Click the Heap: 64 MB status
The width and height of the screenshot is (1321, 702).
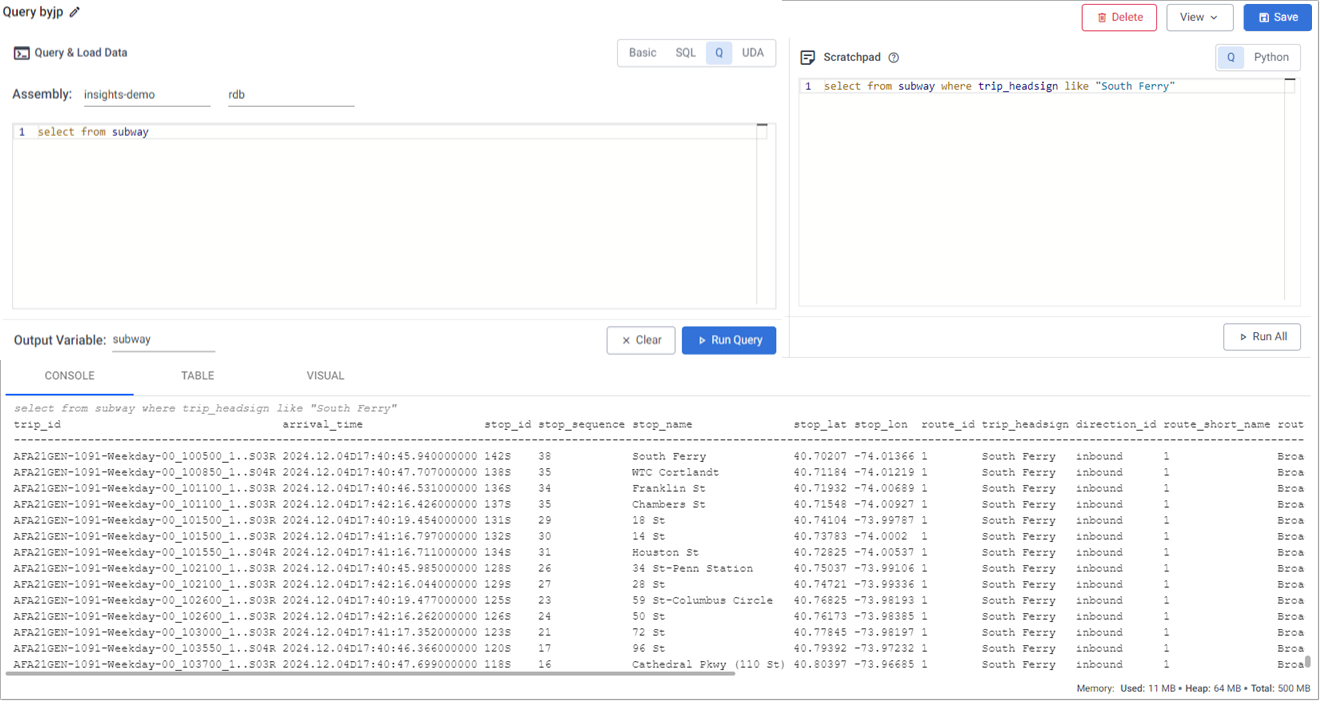pyautogui.click(x=1213, y=689)
